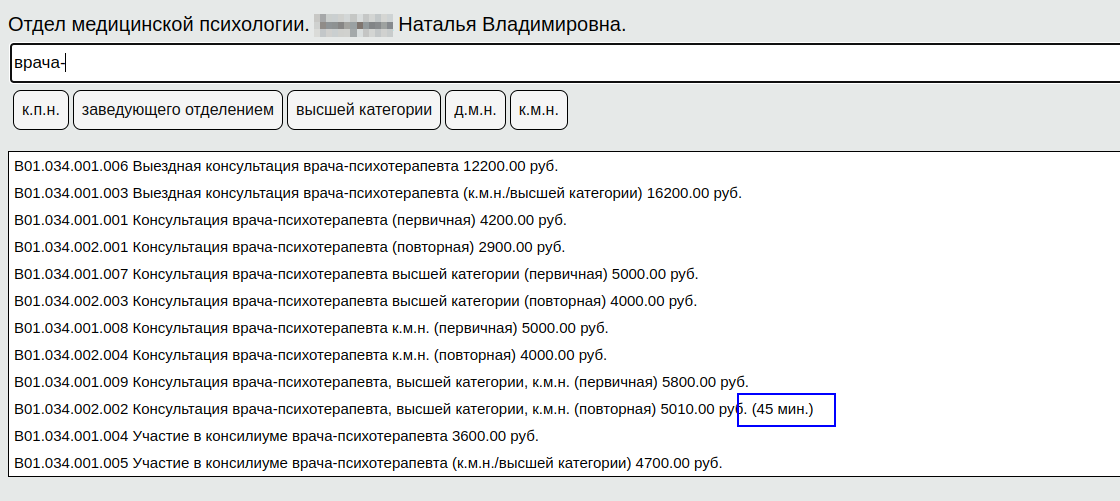The image size is (1120, 501).
Task: Click the search text field containing "врача-"
Action: coord(560,63)
